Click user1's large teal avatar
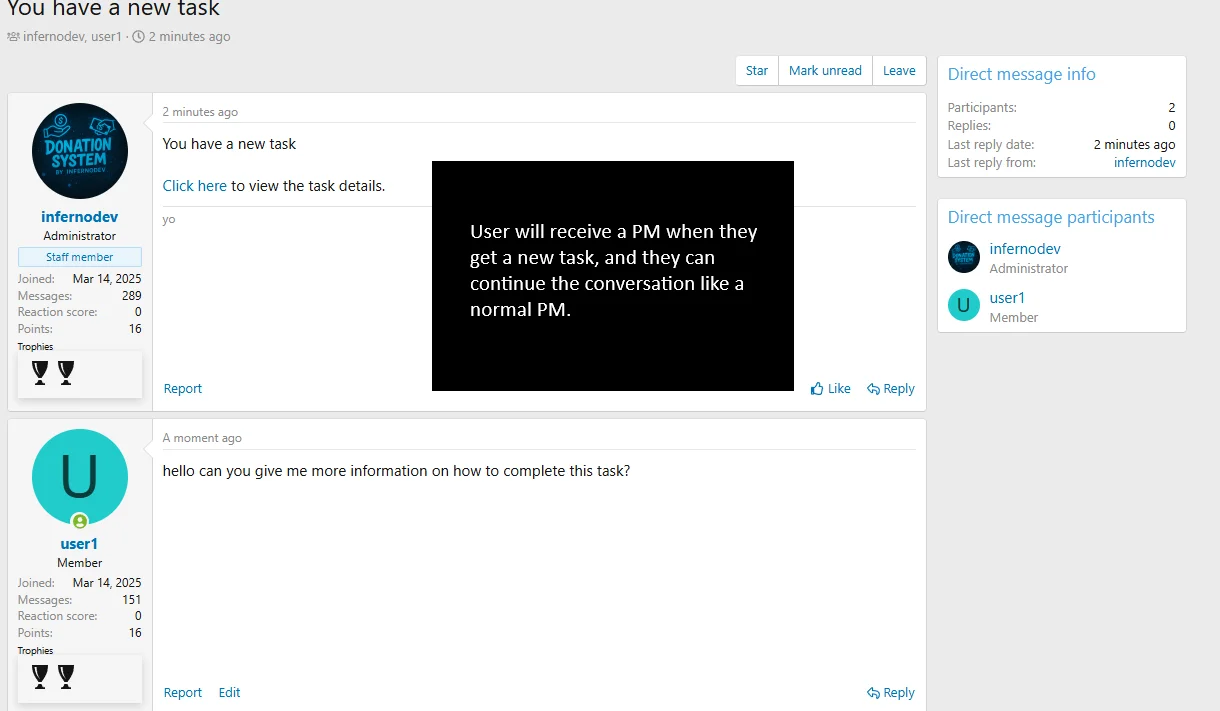The height and width of the screenshot is (711, 1220). pyautogui.click(x=80, y=477)
